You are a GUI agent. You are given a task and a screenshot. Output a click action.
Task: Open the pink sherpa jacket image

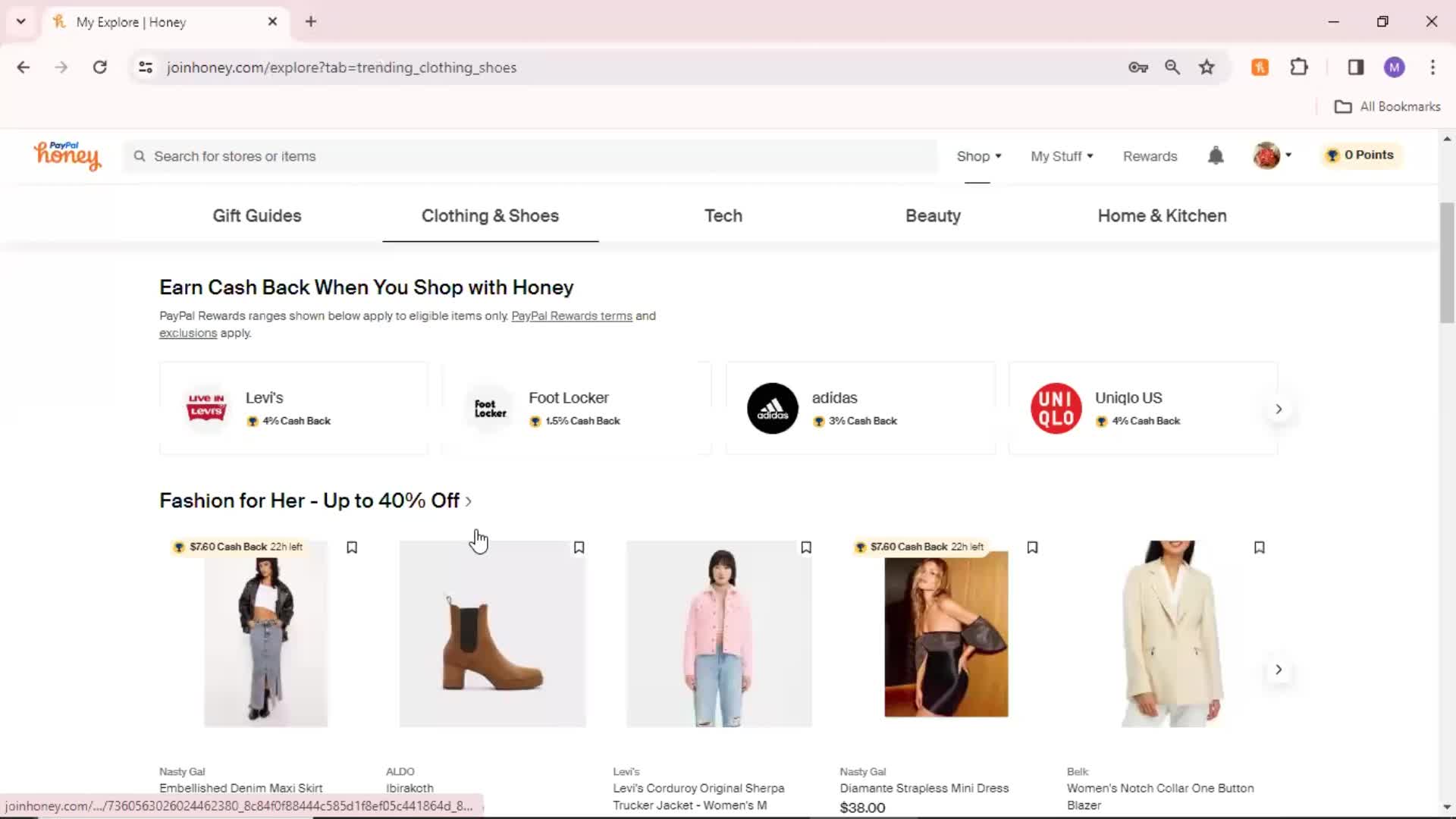(719, 633)
